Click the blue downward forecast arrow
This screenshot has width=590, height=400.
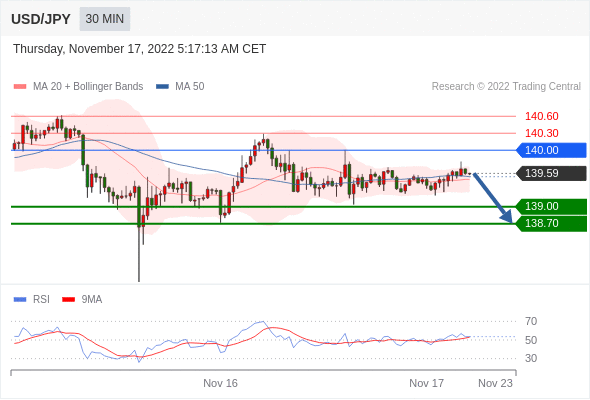tap(493, 198)
